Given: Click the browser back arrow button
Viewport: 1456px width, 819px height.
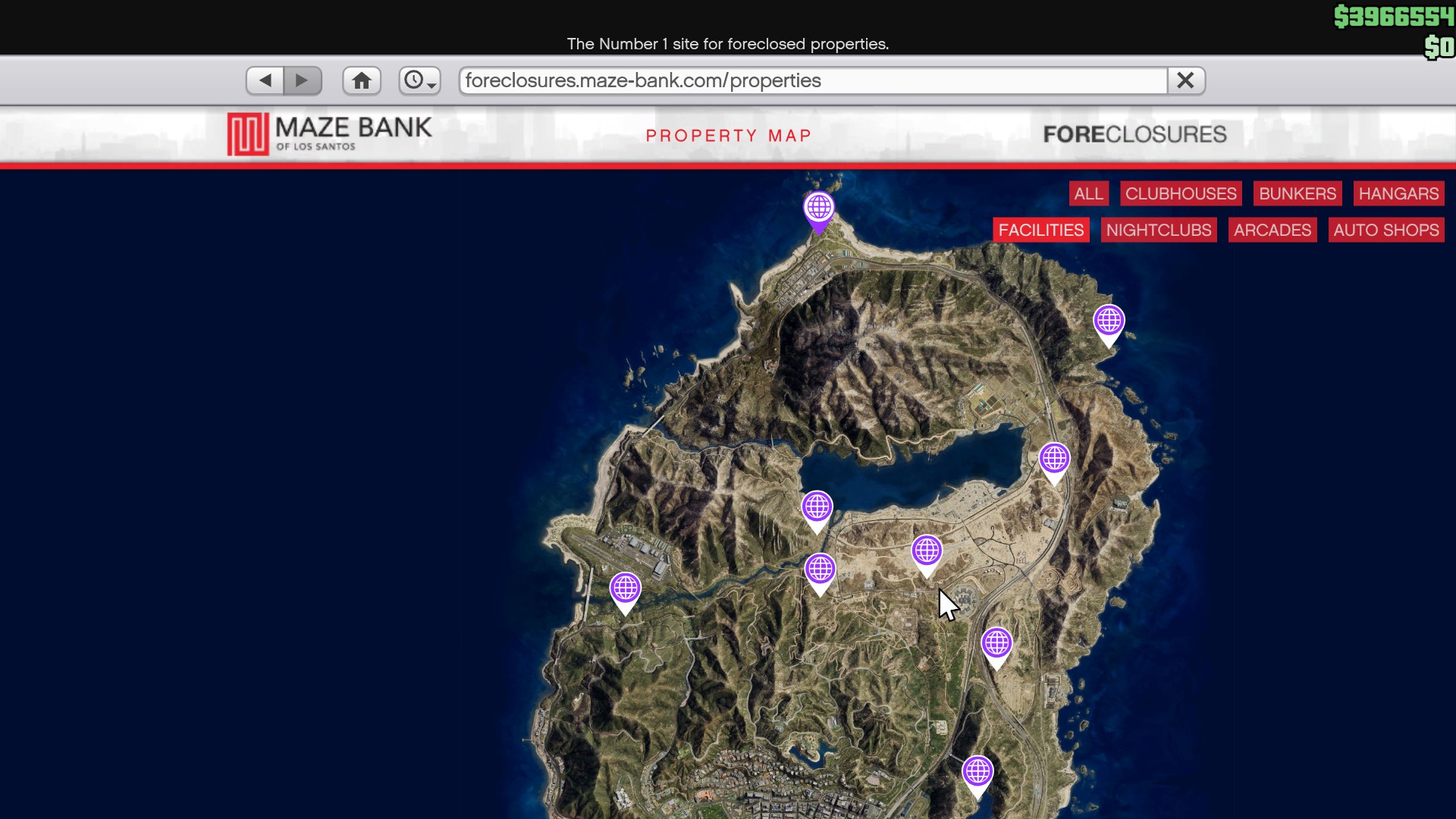Looking at the screenshot, I should pos(265,80).
